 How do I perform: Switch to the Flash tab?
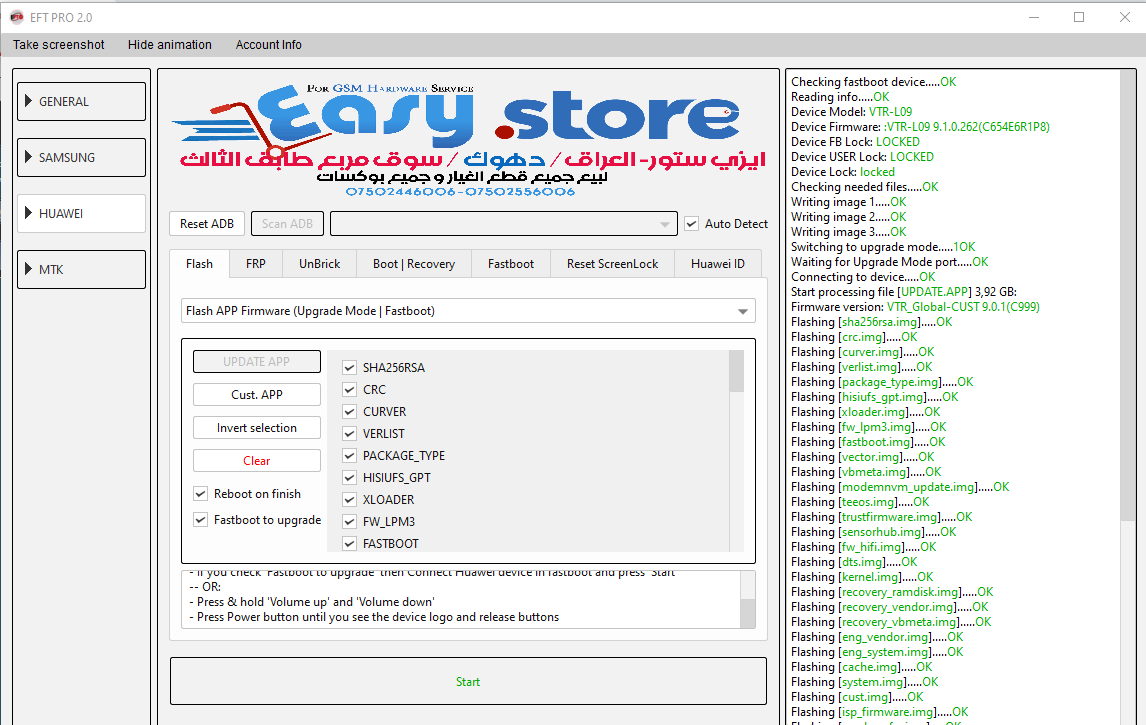[x=199, y=264]
